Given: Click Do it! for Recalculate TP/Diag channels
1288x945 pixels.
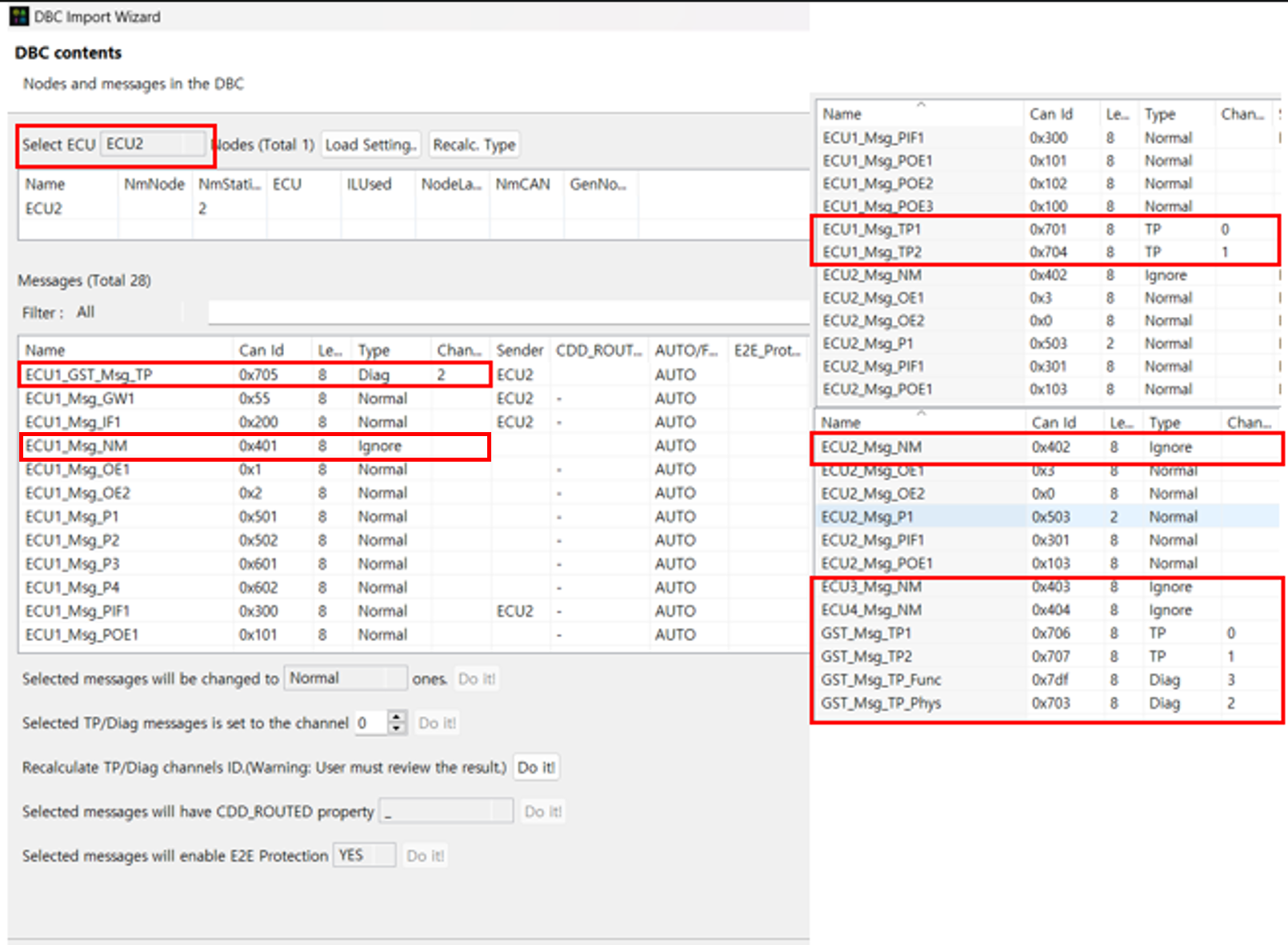Looking at the screenshot, I should [x=536, y=767].
